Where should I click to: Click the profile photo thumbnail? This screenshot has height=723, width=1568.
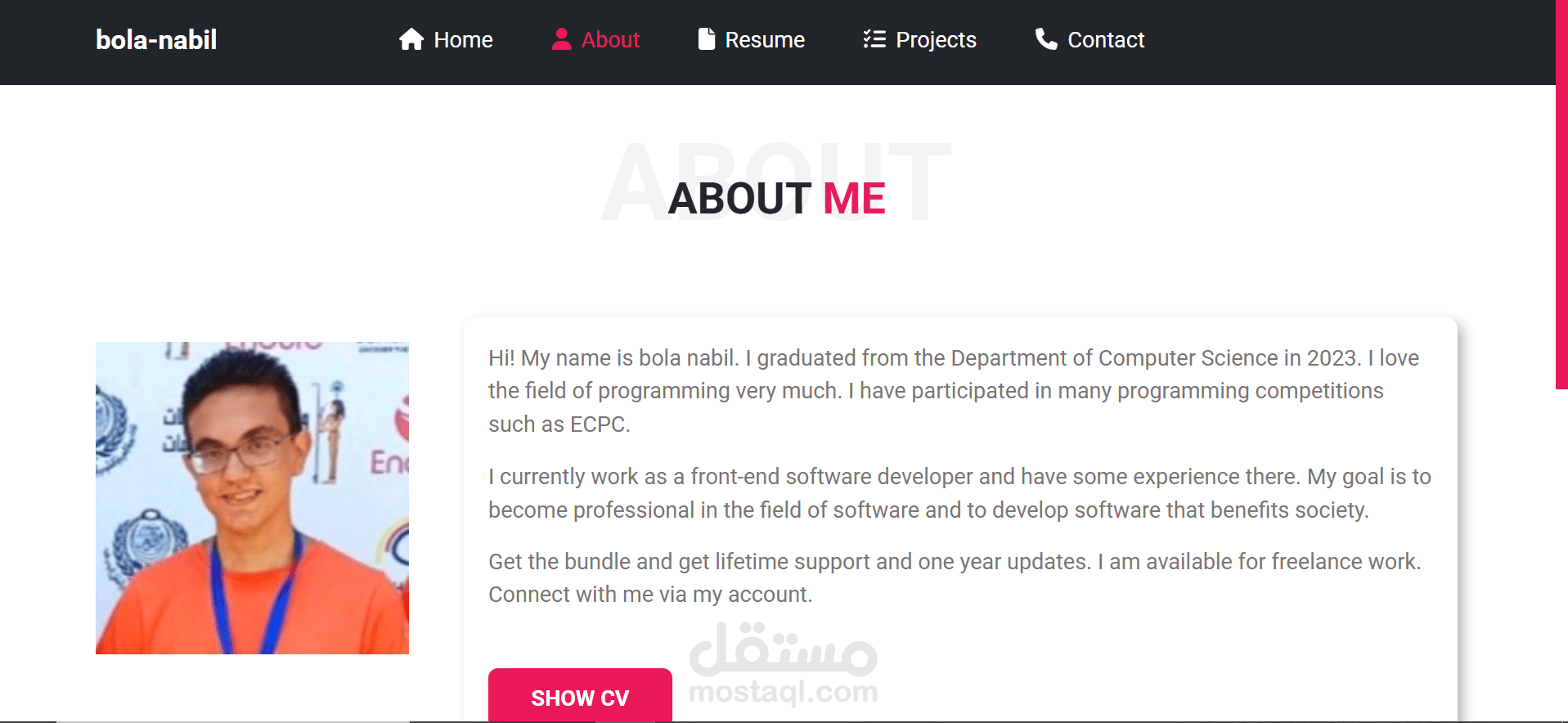(252, 498)
